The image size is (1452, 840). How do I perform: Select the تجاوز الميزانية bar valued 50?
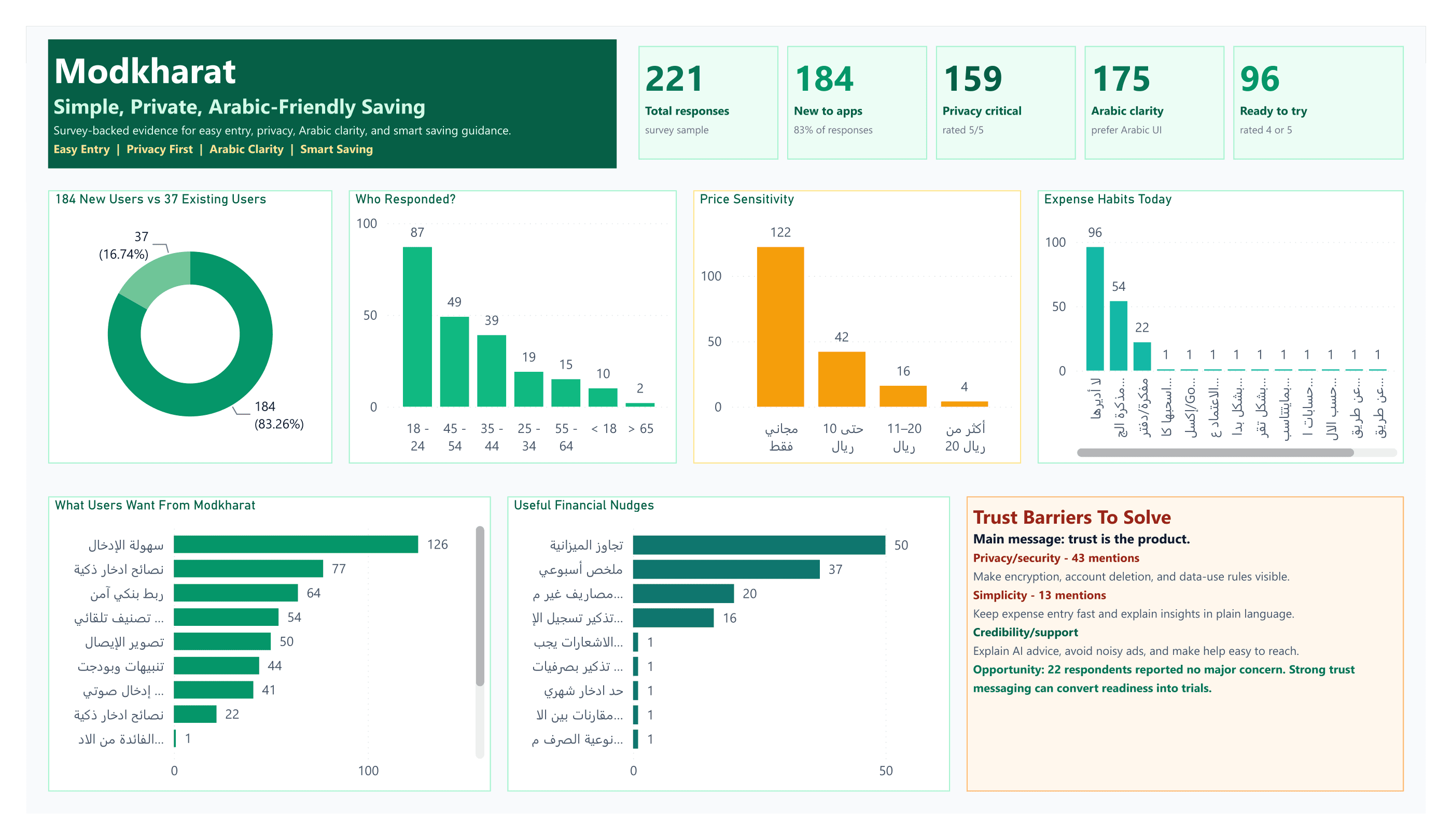[x=759, y=545]
